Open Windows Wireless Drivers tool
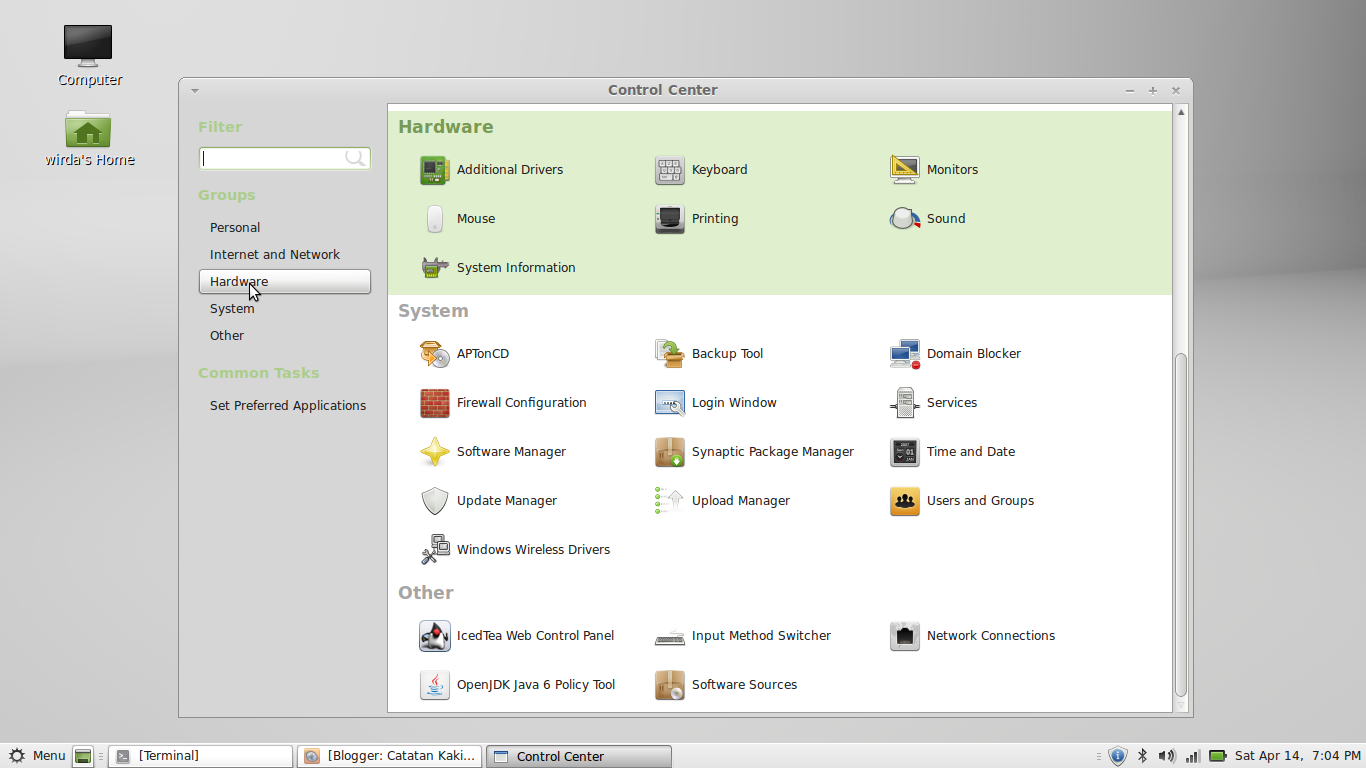1366x768 pixels. tap(532, 550)
